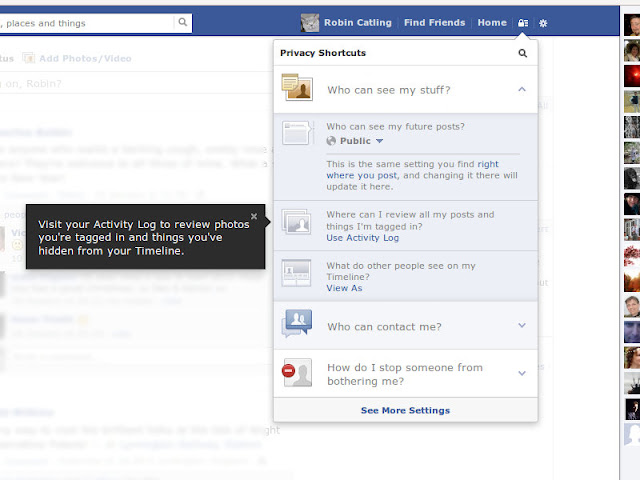640x480 pixels.
Task: Expand 'Who can contact me?' section
Action: pos(522,325)
